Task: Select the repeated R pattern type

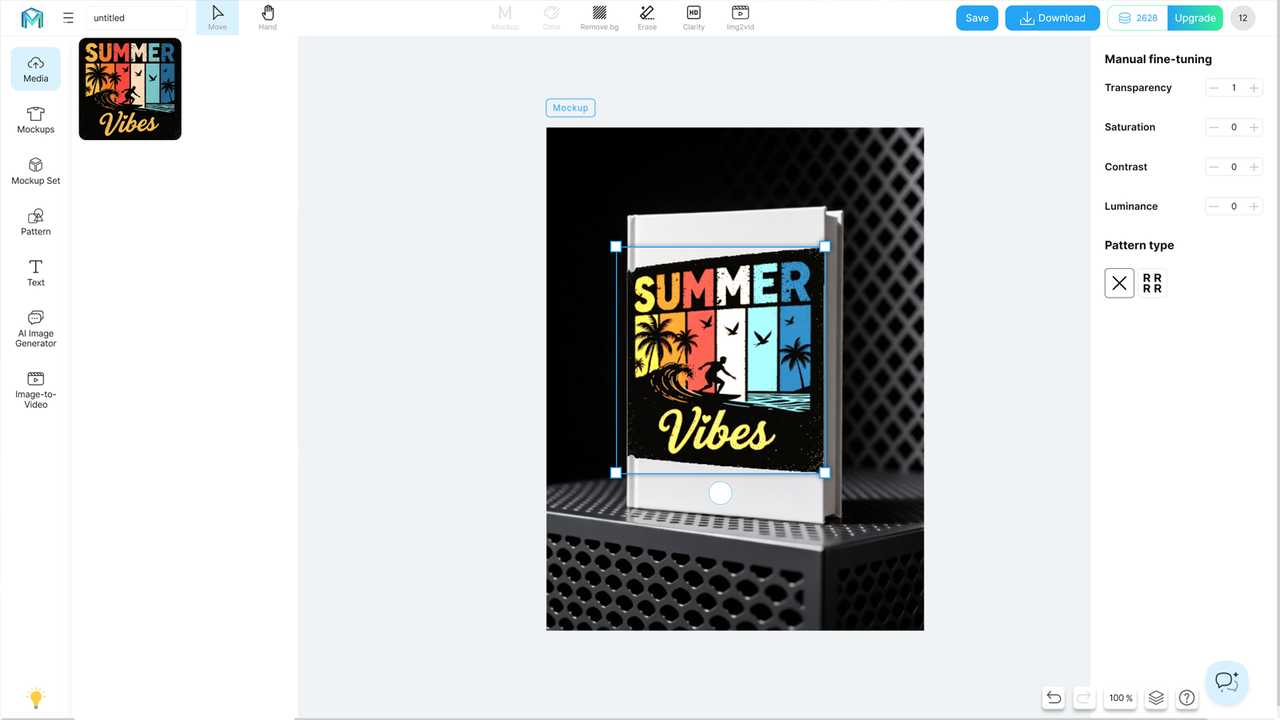Action: tap(1152, 283)
